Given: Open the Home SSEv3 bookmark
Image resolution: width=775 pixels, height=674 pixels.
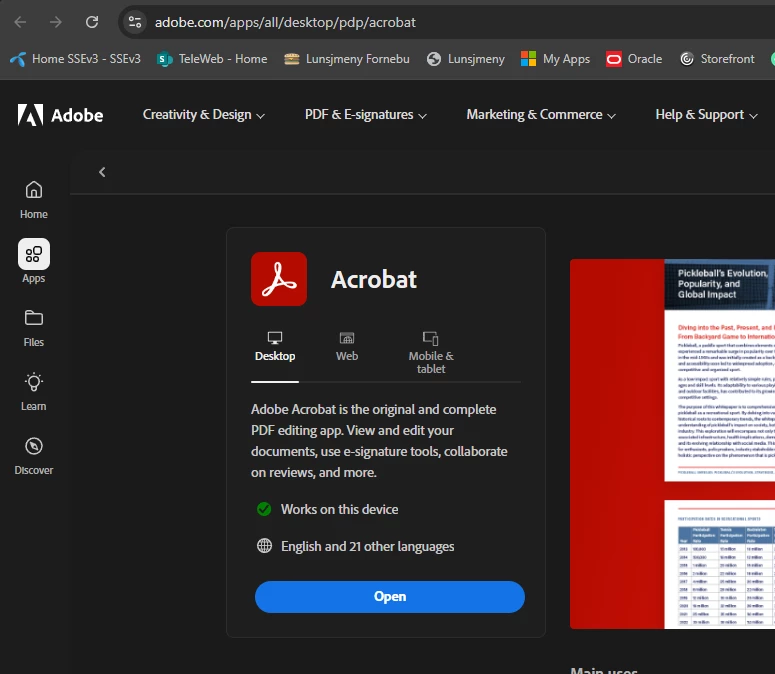Looking at the screenshot, I should point(75,59).
